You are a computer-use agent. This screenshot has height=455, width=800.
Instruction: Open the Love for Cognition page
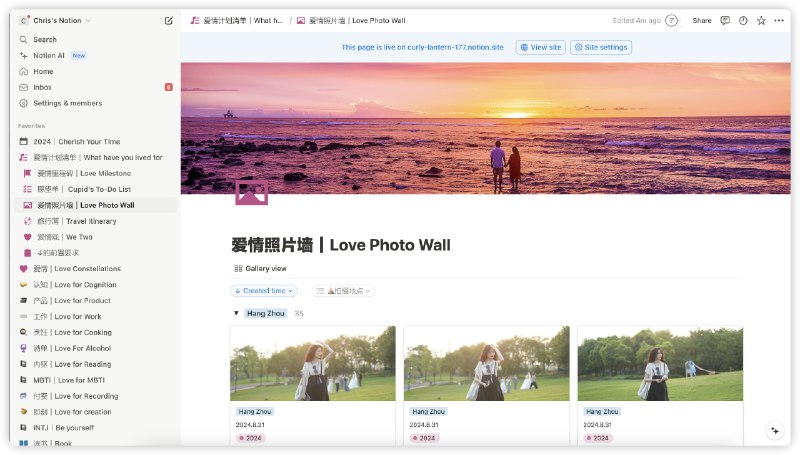tap(74, 285)
